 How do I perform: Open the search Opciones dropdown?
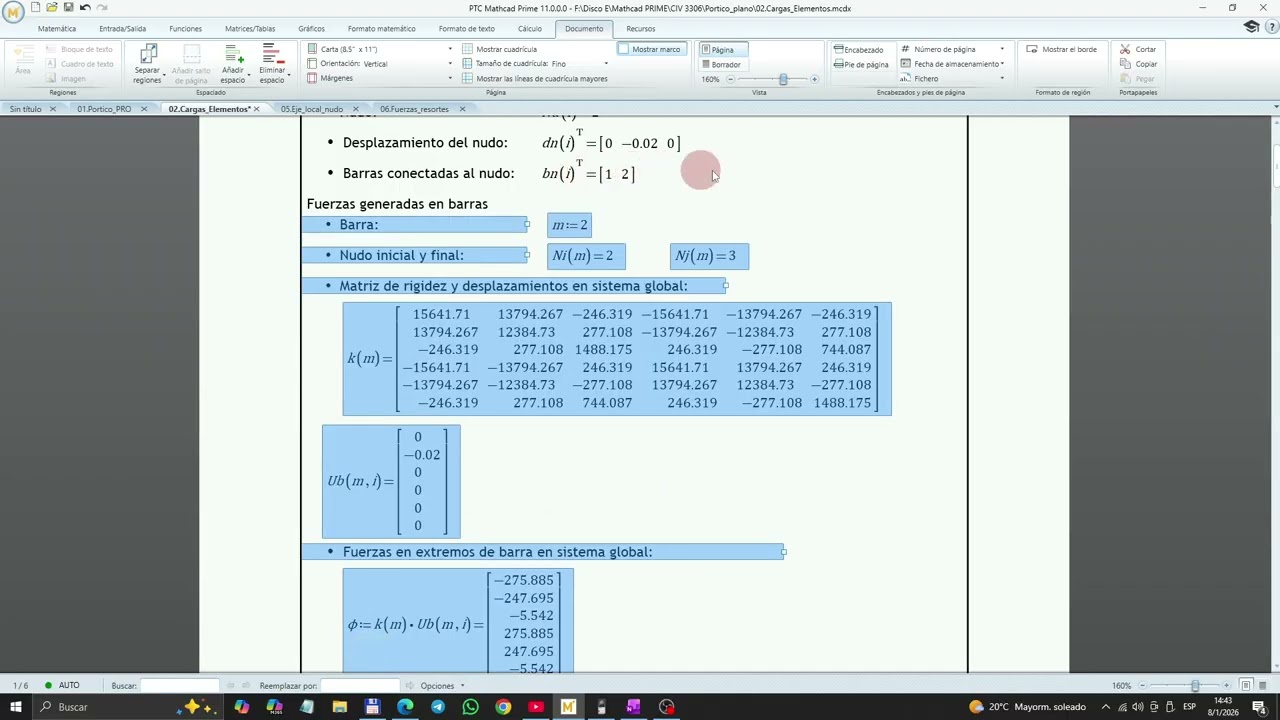pos(442,686)
